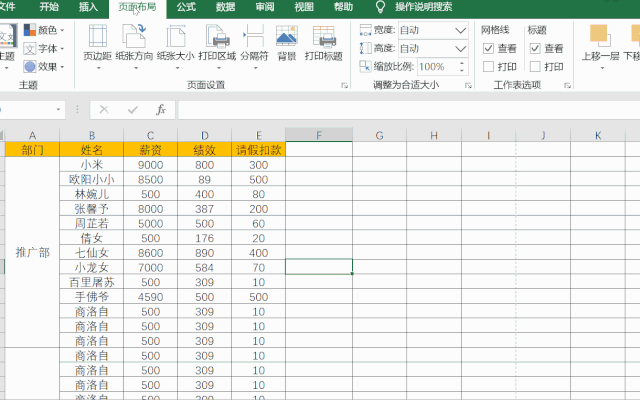Screen dimensions: 640x400
Task: Increase 缩放比例 using up spinner
Action: coord(462,63)
